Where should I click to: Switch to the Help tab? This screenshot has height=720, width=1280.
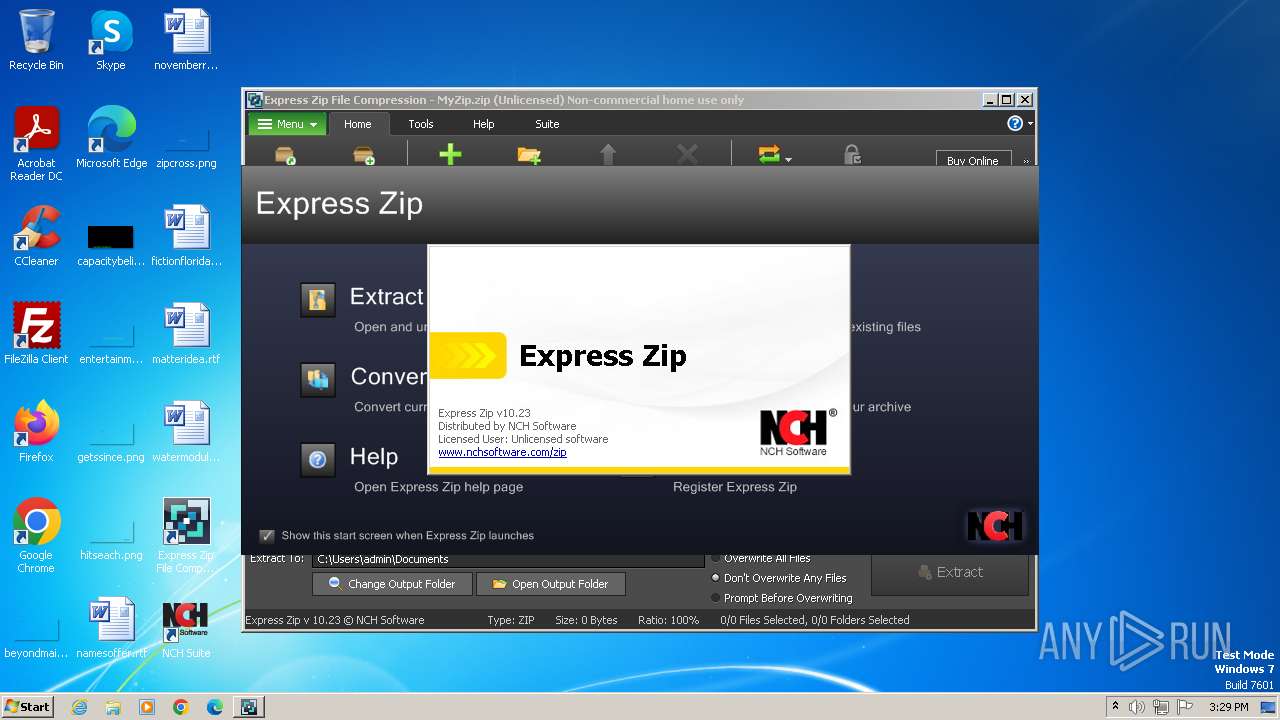(x=483, y=124)
